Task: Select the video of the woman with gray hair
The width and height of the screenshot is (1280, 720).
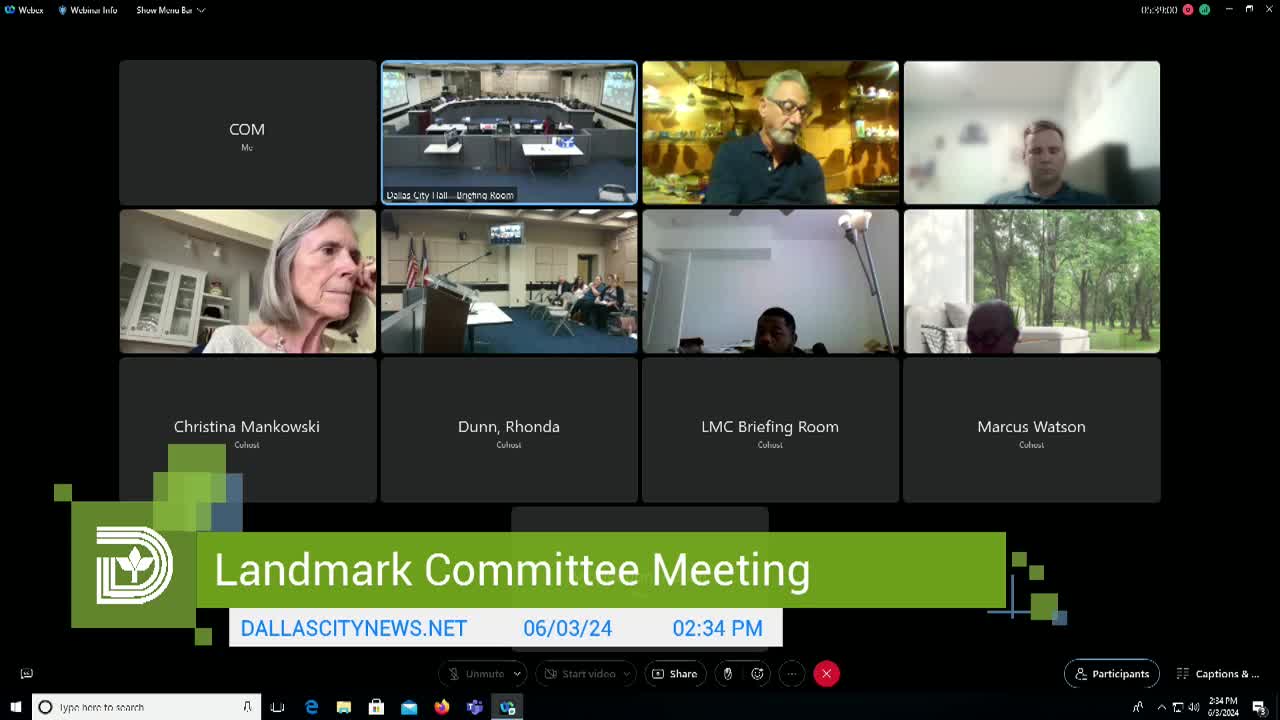Action: 248,281
